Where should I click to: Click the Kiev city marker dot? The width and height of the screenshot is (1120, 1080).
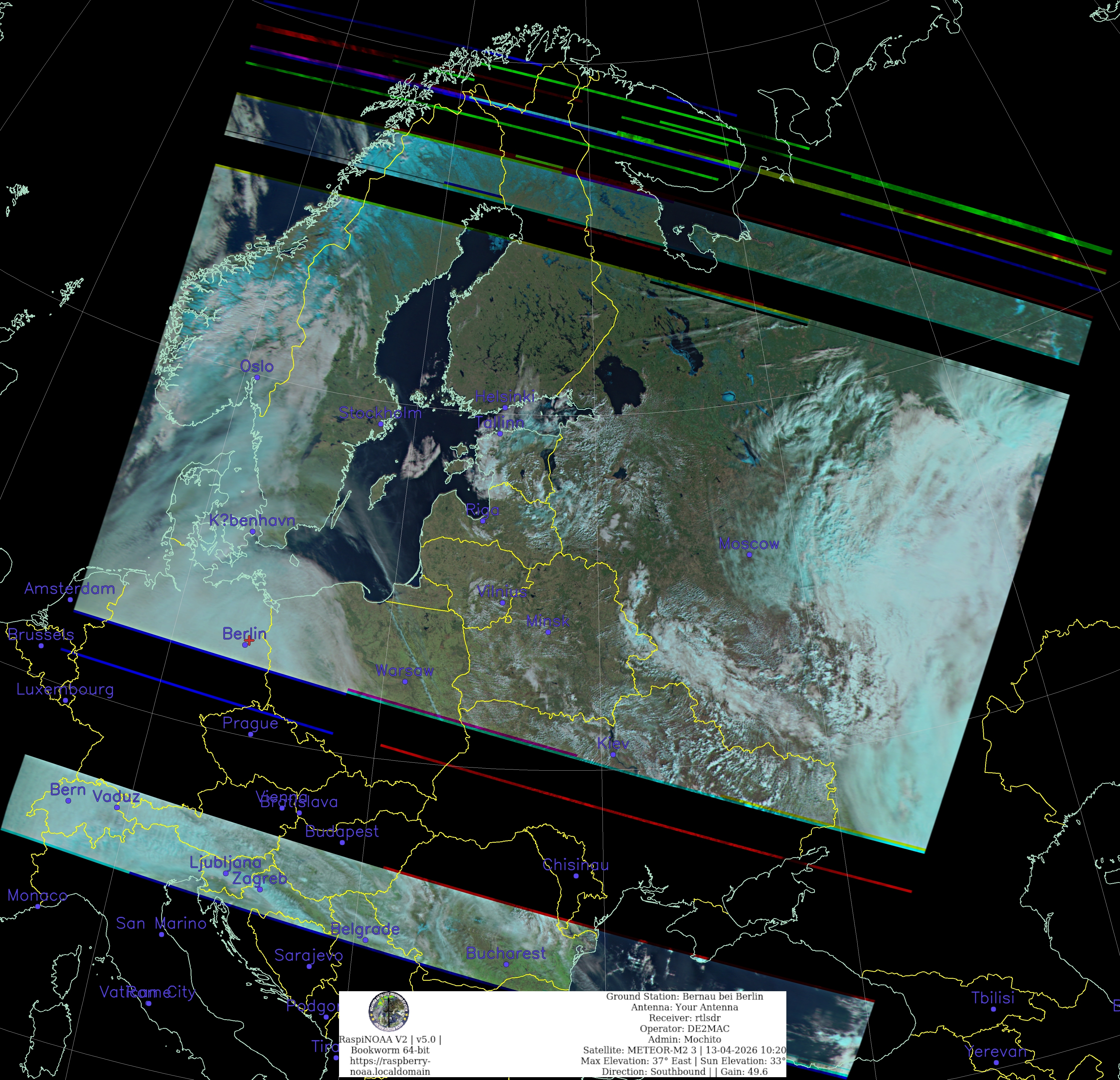click(612, 754)
